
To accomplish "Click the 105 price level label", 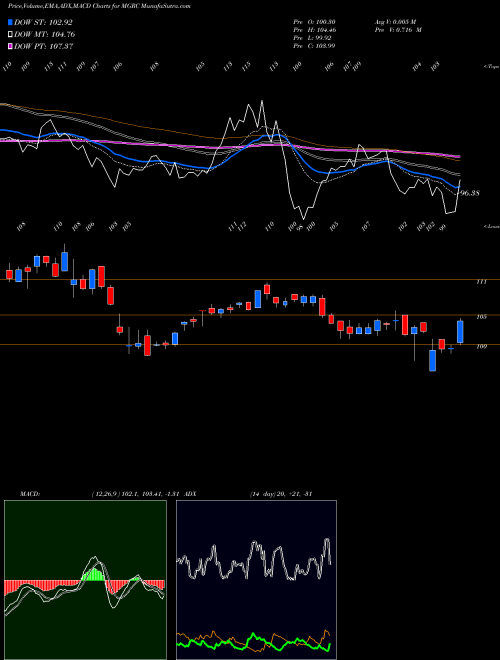I will click(x=481, y=317).
